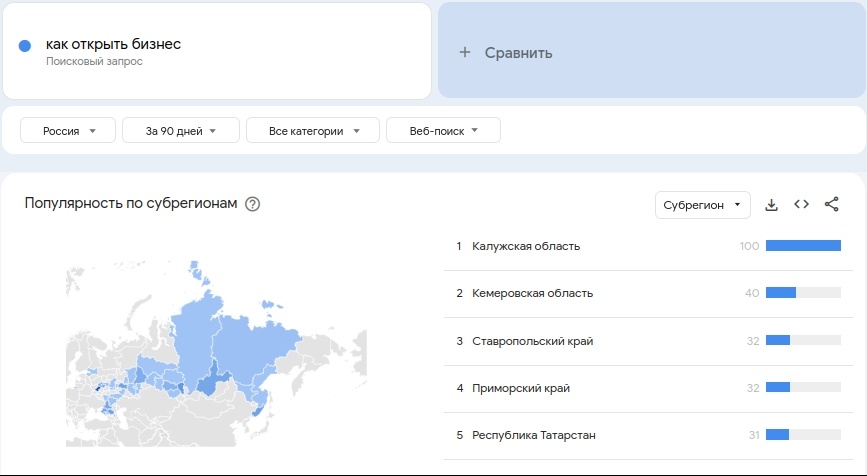The width and height of the screenshot is (867, 476).
Task: Open the embed code icon
Action: (801, 204)
